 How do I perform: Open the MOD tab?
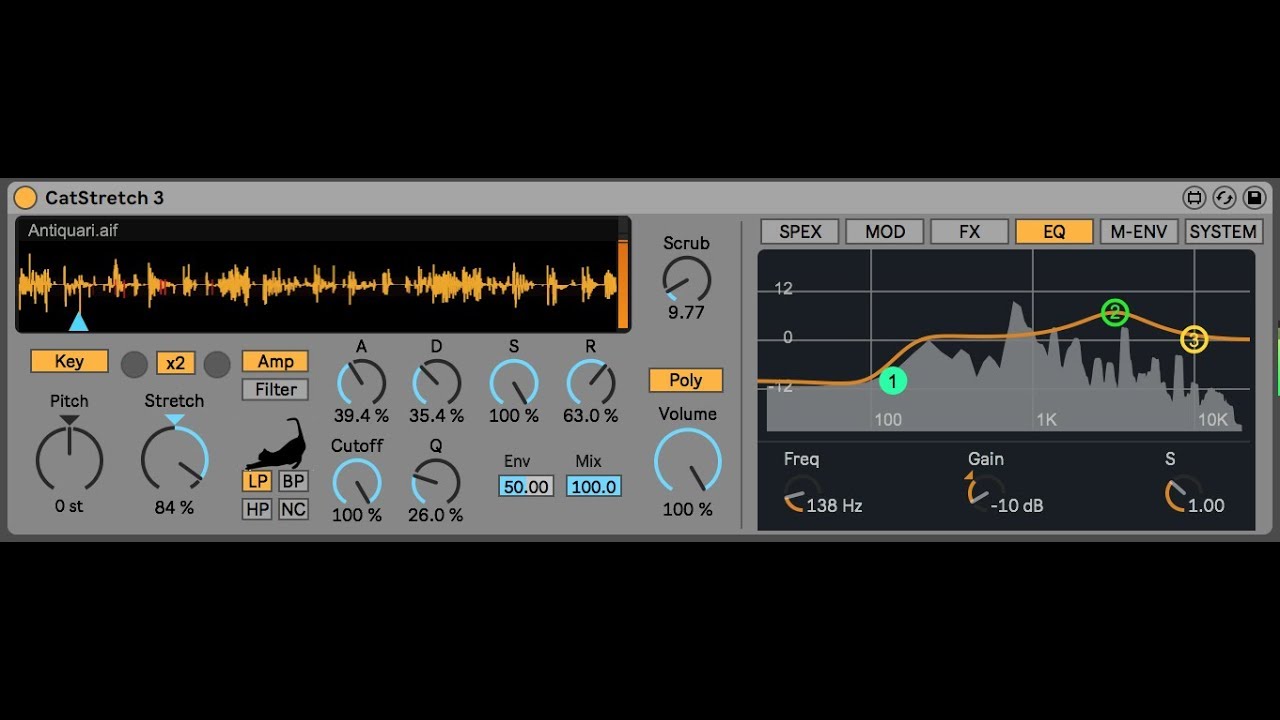point(885,232)
